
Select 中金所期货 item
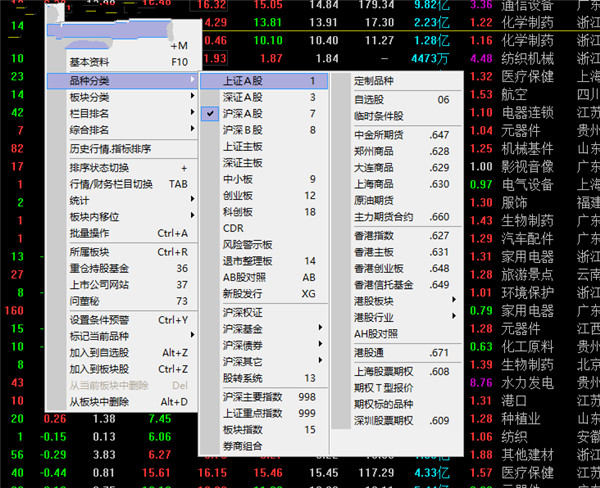(x=397, y=135)
